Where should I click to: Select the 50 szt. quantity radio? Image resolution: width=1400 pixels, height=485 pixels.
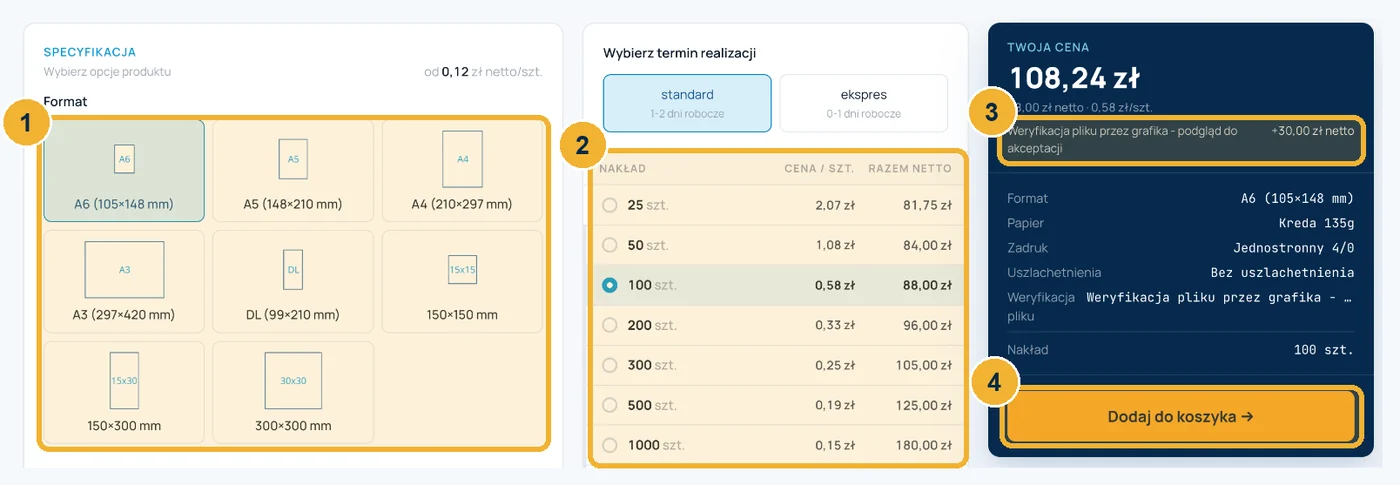610,245
